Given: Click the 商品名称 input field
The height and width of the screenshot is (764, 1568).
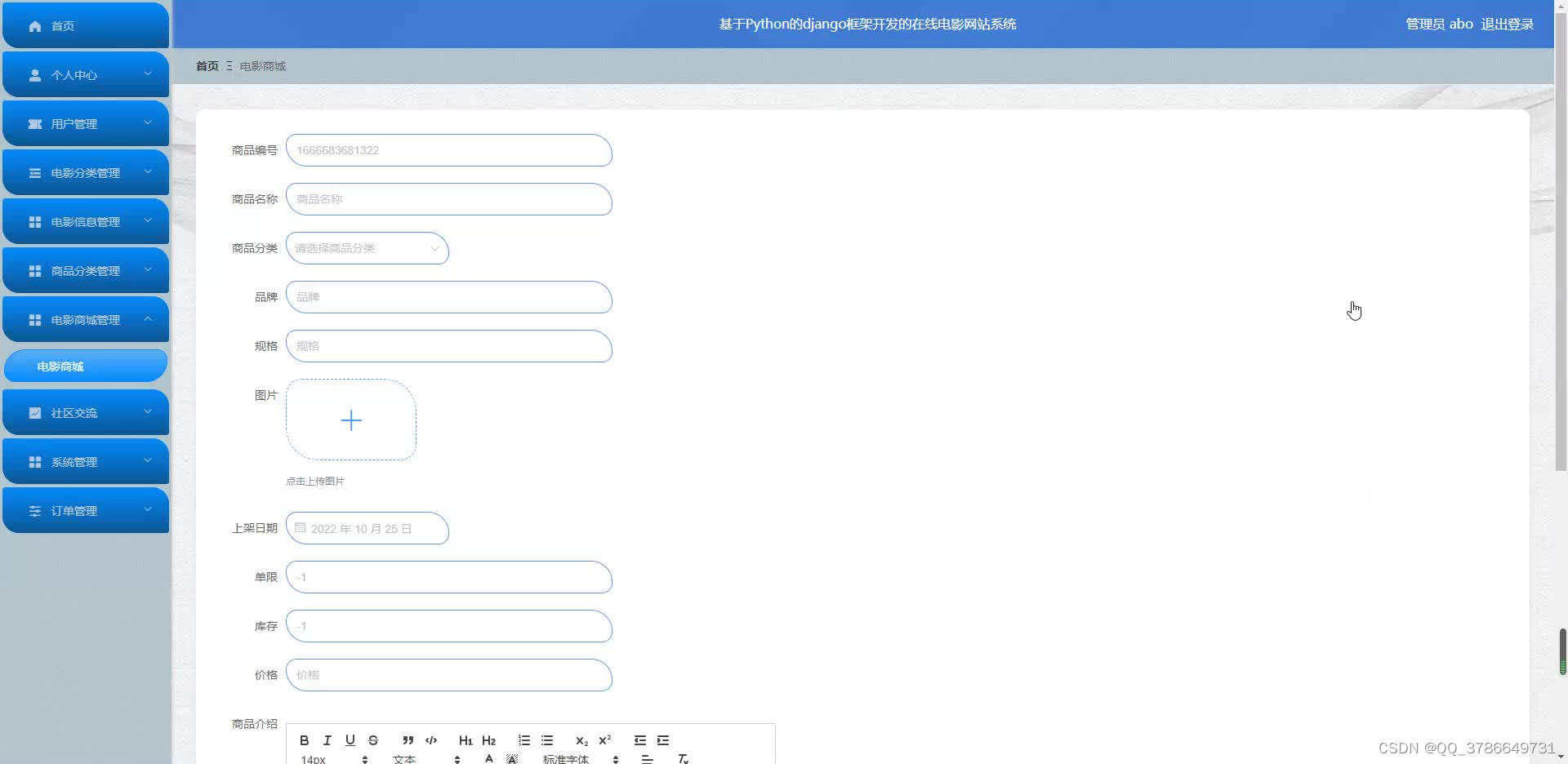Looking at the screenshot, I should [449, 199].
